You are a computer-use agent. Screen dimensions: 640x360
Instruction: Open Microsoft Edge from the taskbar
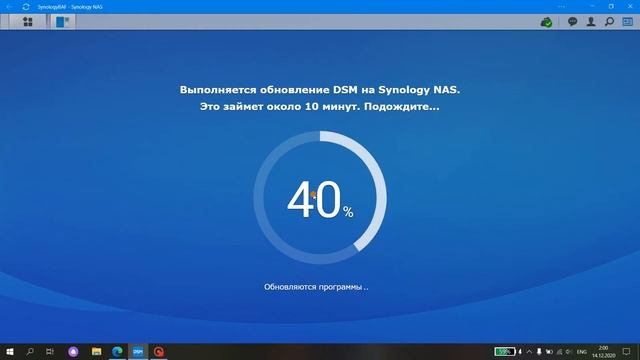[117, 351]
